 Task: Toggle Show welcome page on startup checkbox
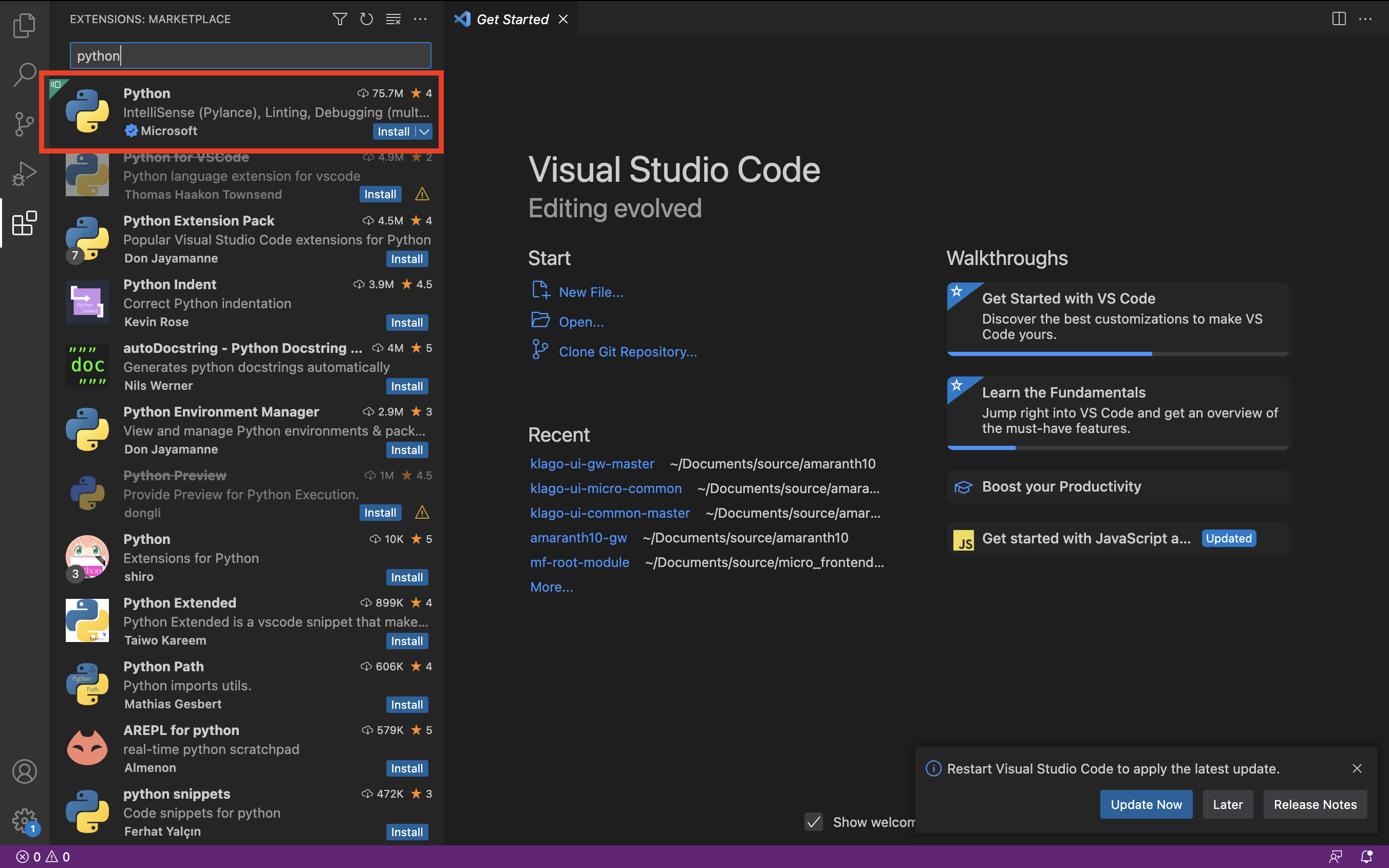[813, 822]
